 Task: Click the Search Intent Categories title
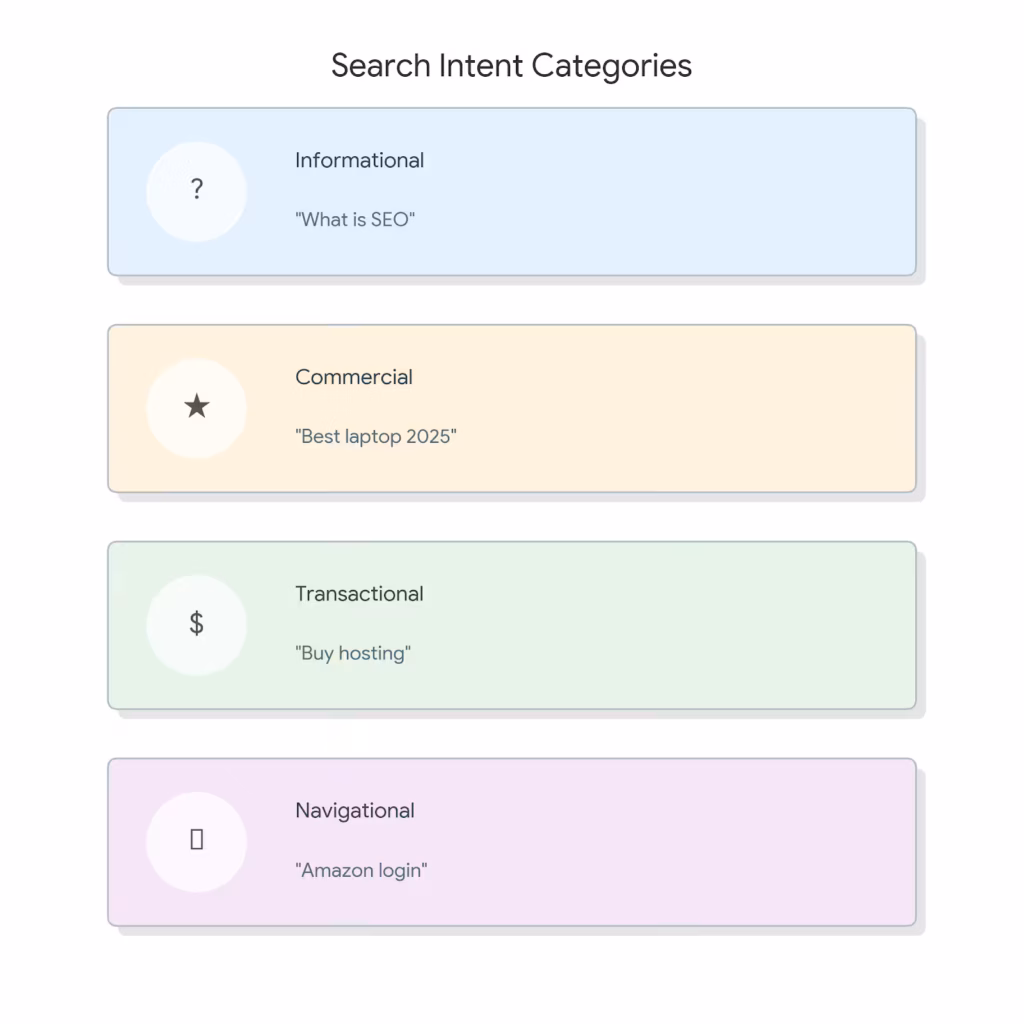[511, 66]
